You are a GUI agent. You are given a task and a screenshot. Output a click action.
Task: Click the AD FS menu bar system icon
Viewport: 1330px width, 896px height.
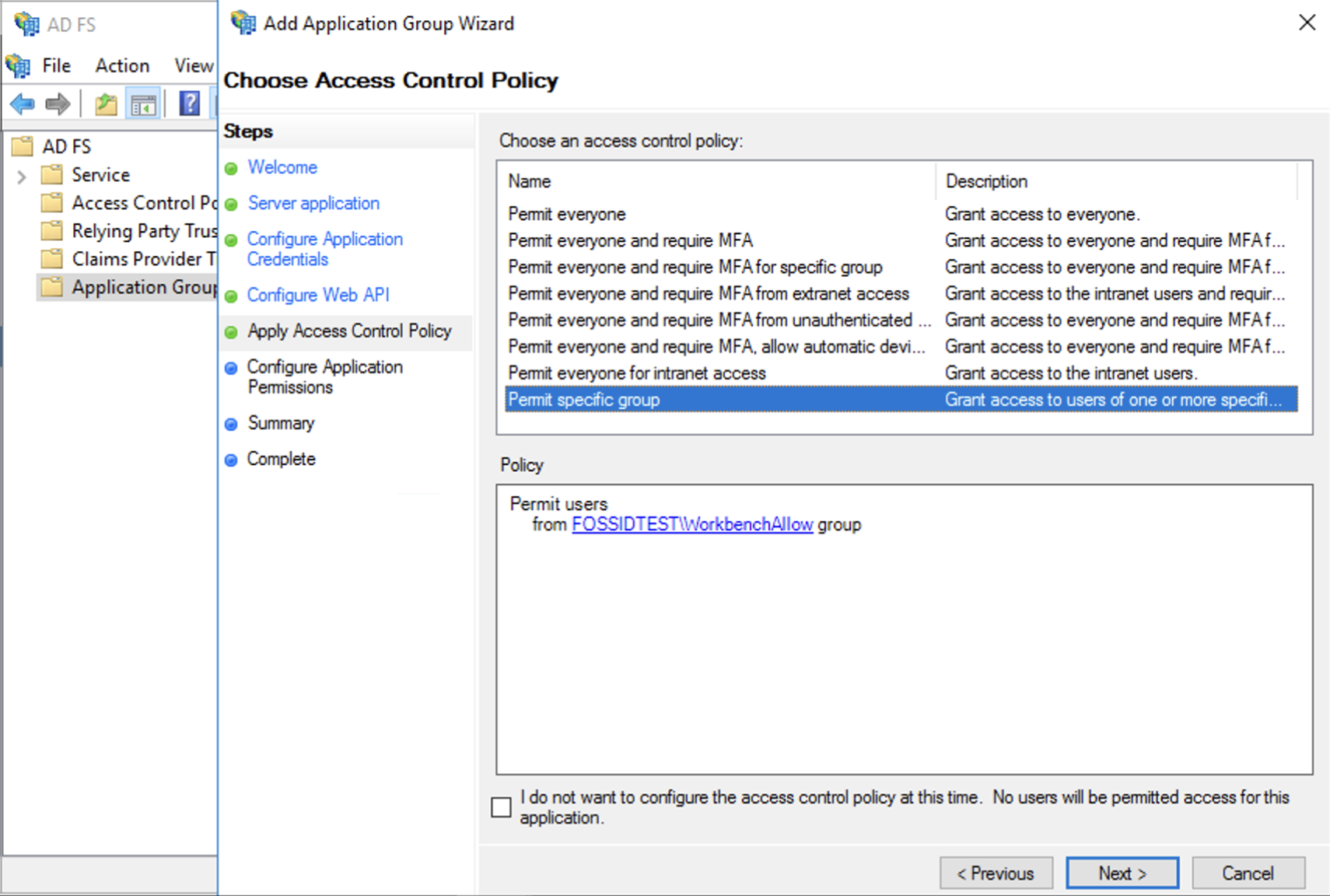click(18, 66)
